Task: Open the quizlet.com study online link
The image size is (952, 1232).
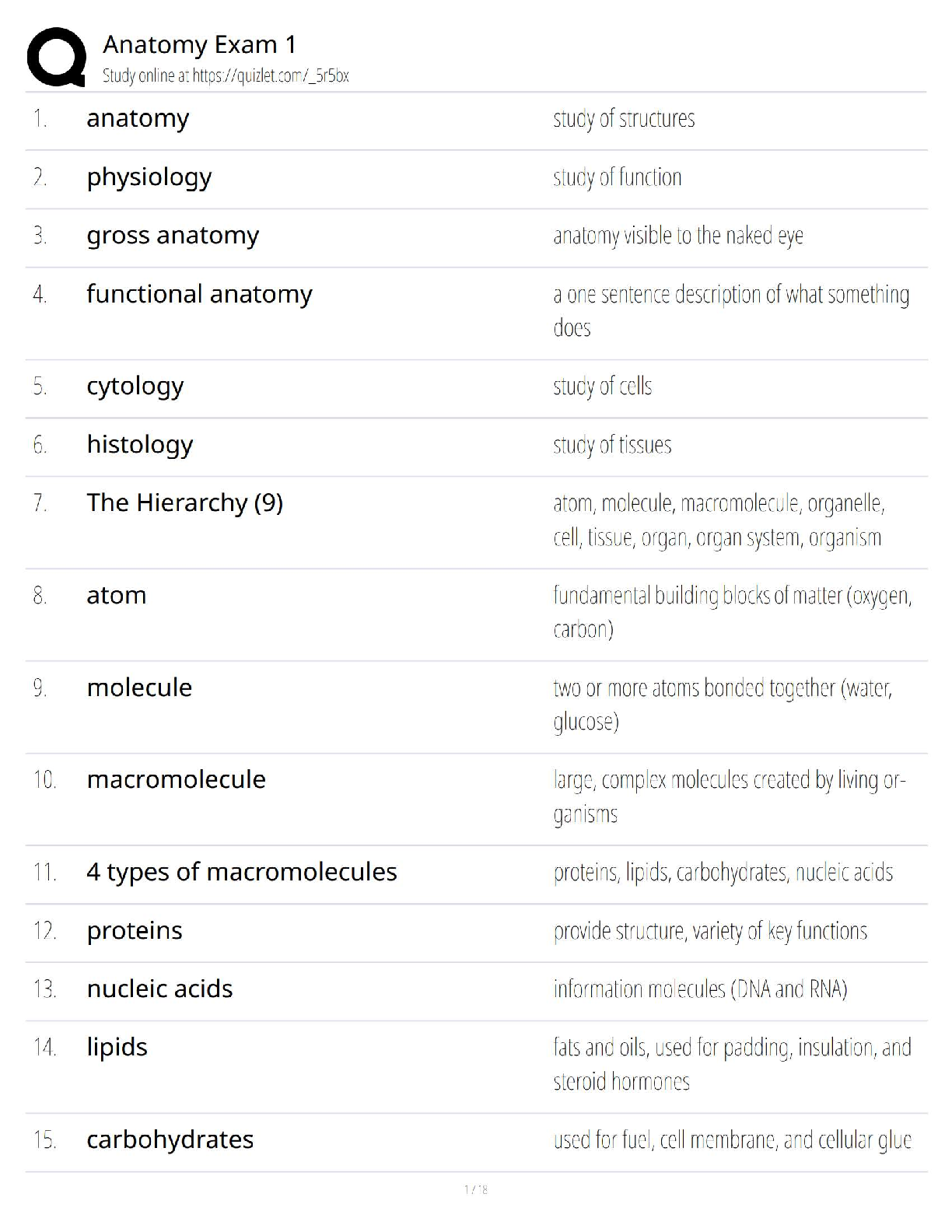Action: [x=226, y=75]
